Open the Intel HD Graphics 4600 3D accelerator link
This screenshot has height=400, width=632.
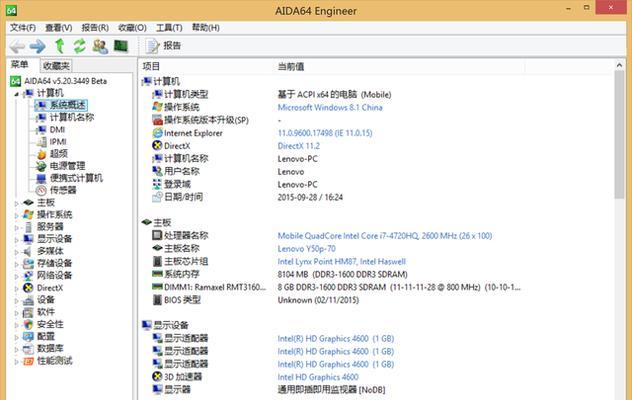coord(318,377)
